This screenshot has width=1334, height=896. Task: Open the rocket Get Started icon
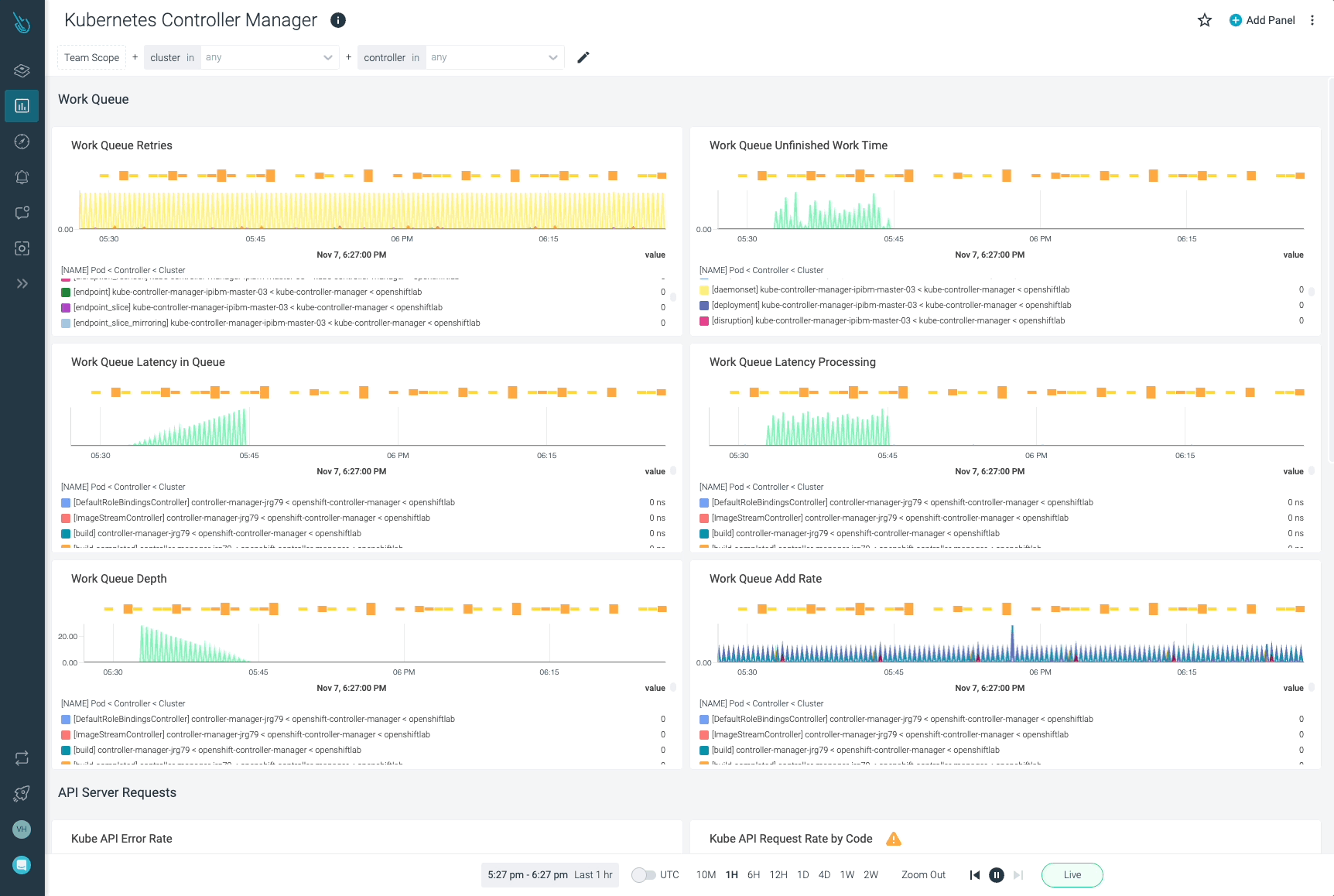[22, 793]
